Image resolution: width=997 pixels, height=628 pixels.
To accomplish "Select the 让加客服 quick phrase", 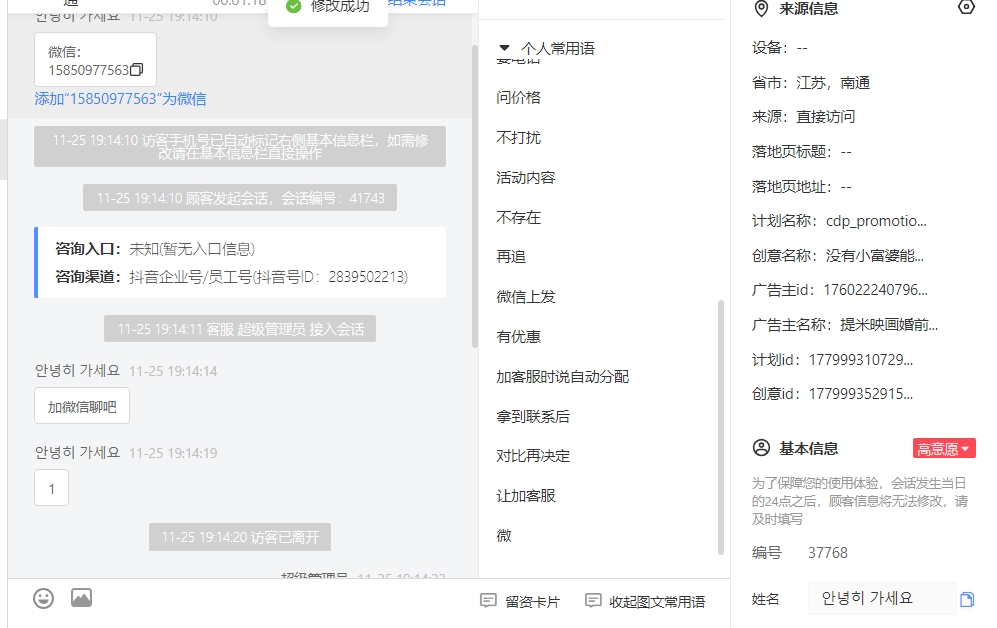I will click(x=526, y=496).
